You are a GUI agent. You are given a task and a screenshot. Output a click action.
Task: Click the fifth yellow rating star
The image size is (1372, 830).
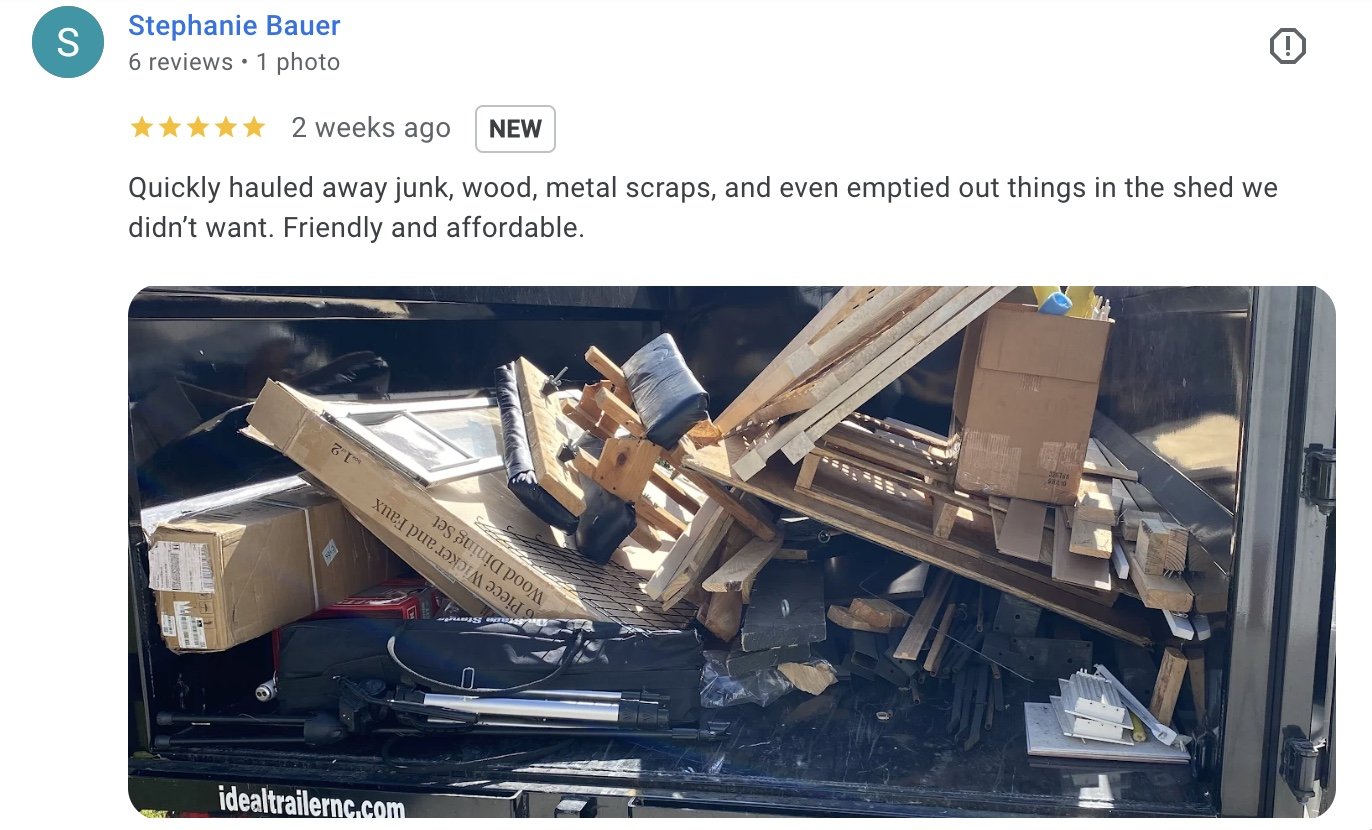[x=253, y=127]
